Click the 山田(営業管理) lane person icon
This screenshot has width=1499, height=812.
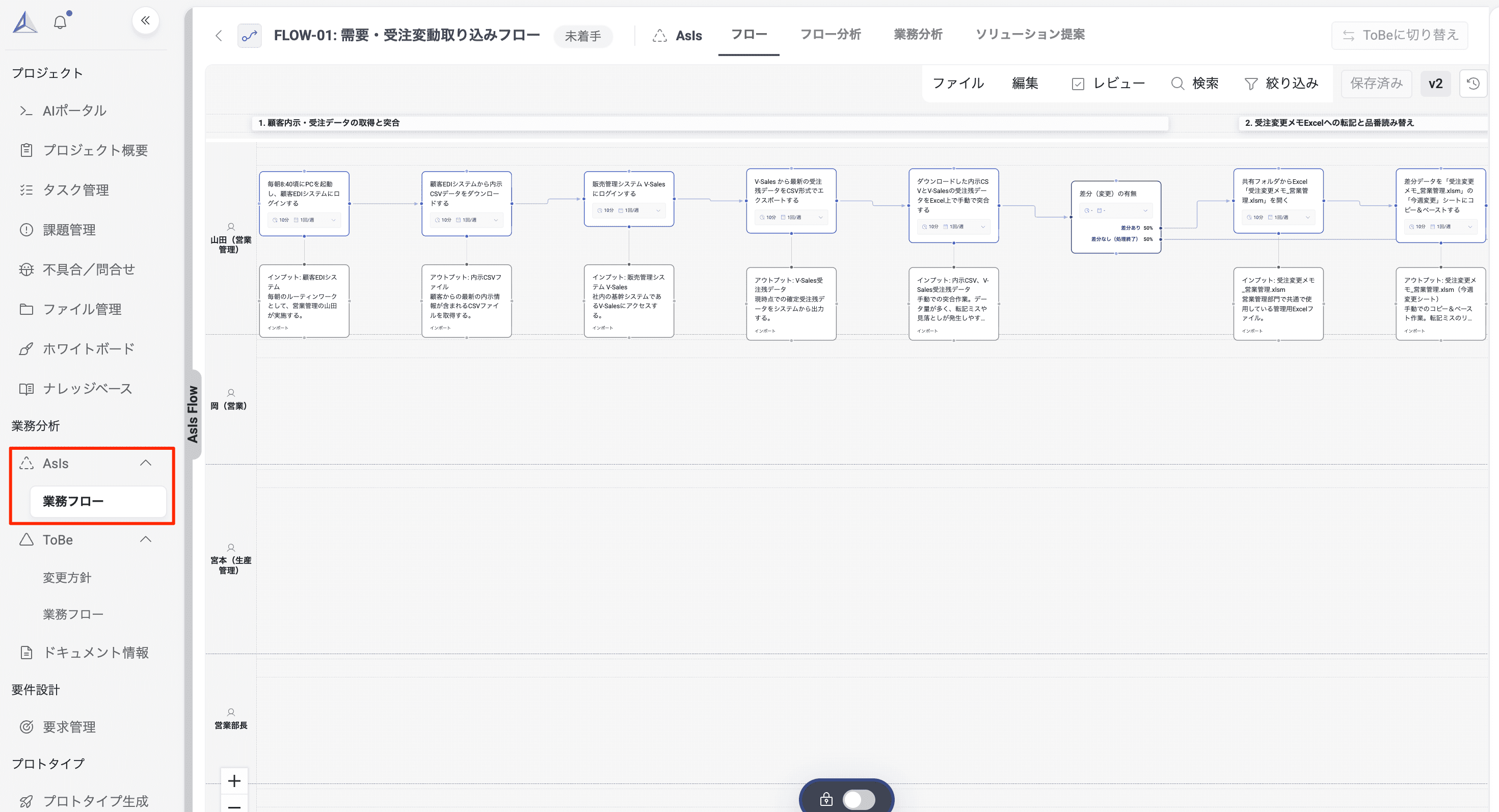(x=231, y=227)
